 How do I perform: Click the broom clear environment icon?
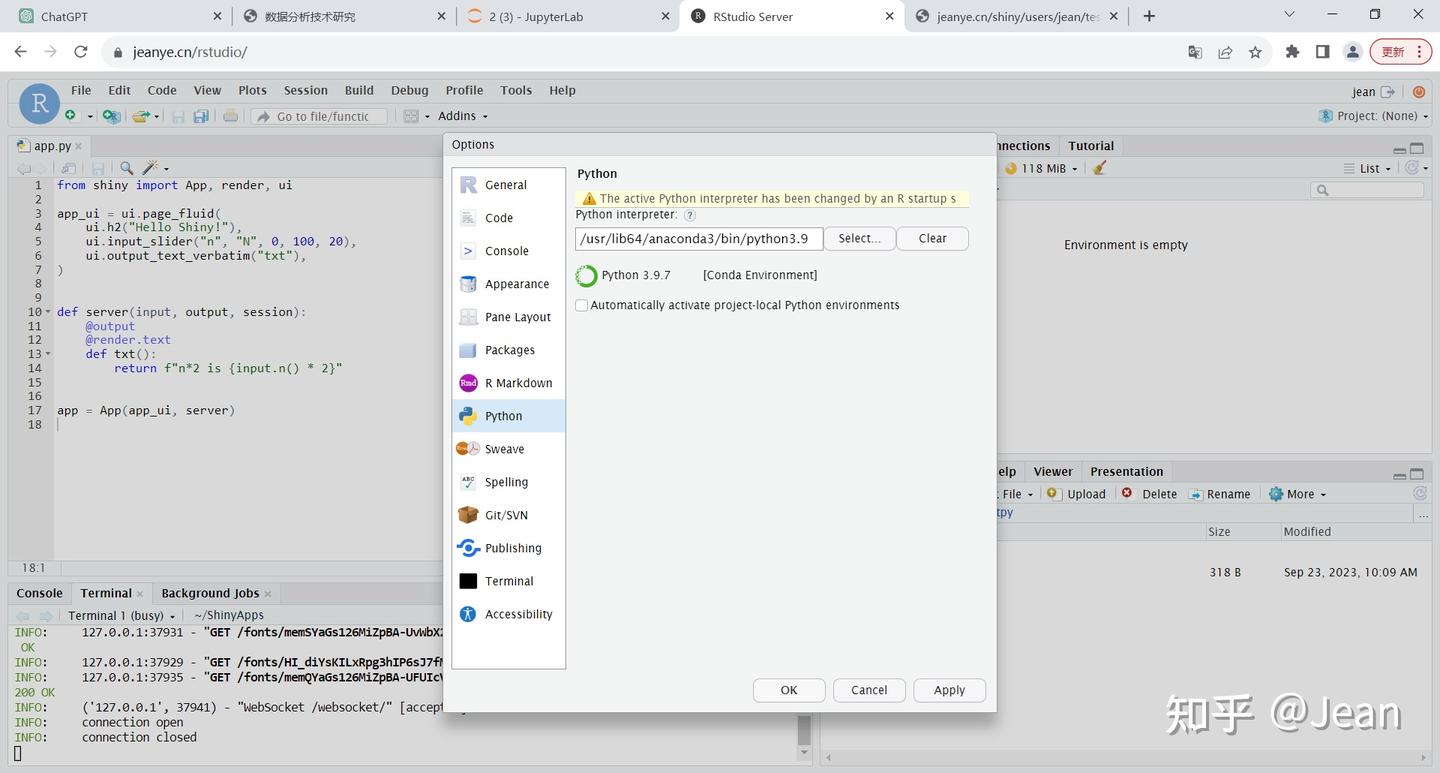click(x=1100, y=168)
